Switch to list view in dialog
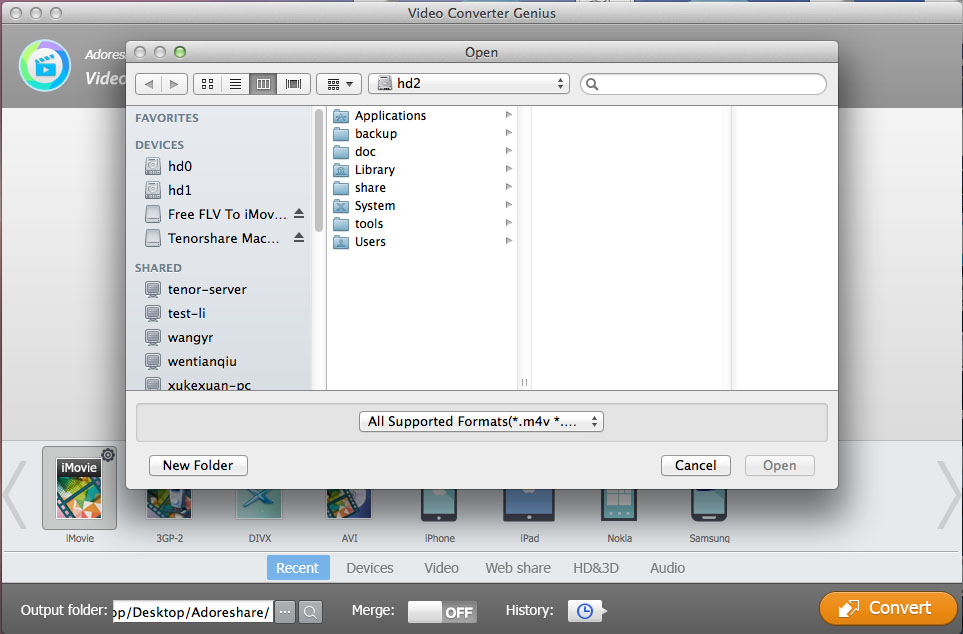The width and height of the screenshot is (963, 634). coord(236,84)
